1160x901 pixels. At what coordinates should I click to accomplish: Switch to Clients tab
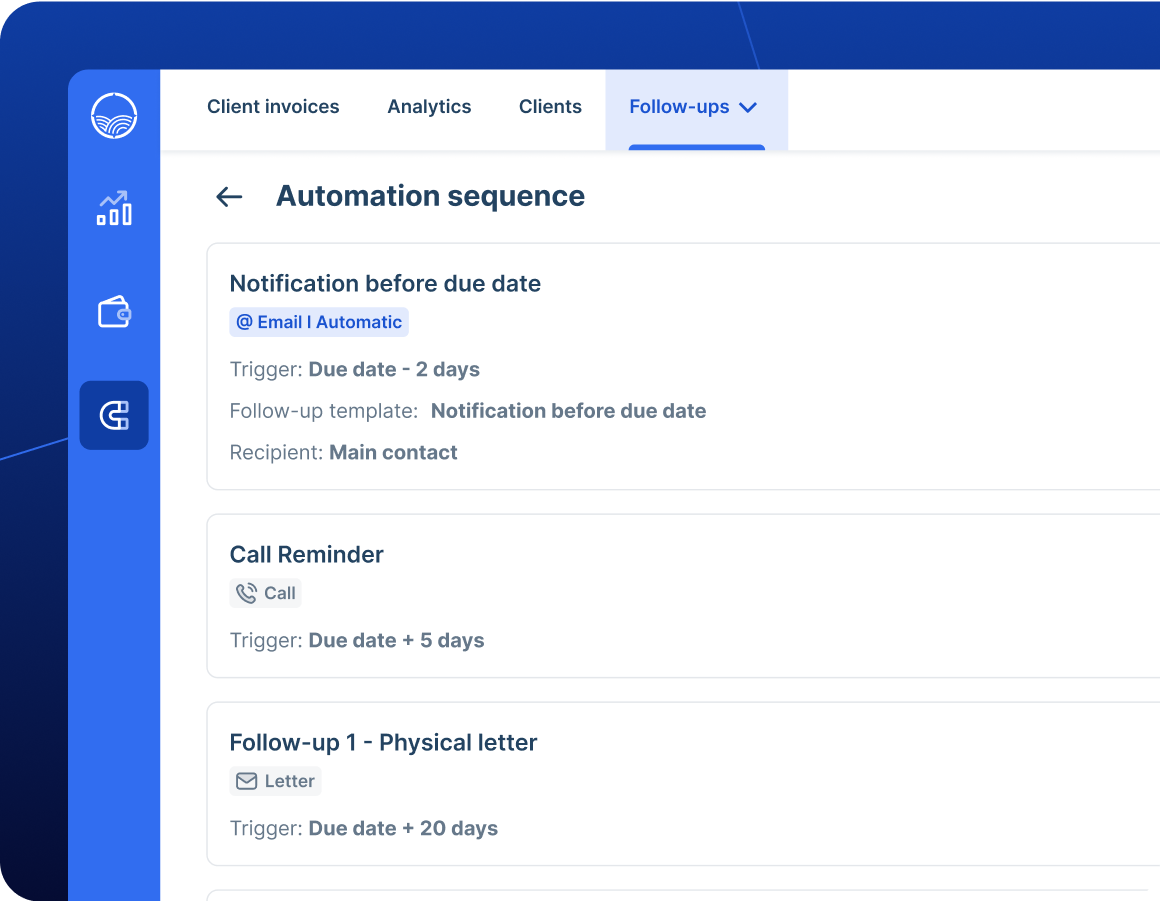(550, 107)
